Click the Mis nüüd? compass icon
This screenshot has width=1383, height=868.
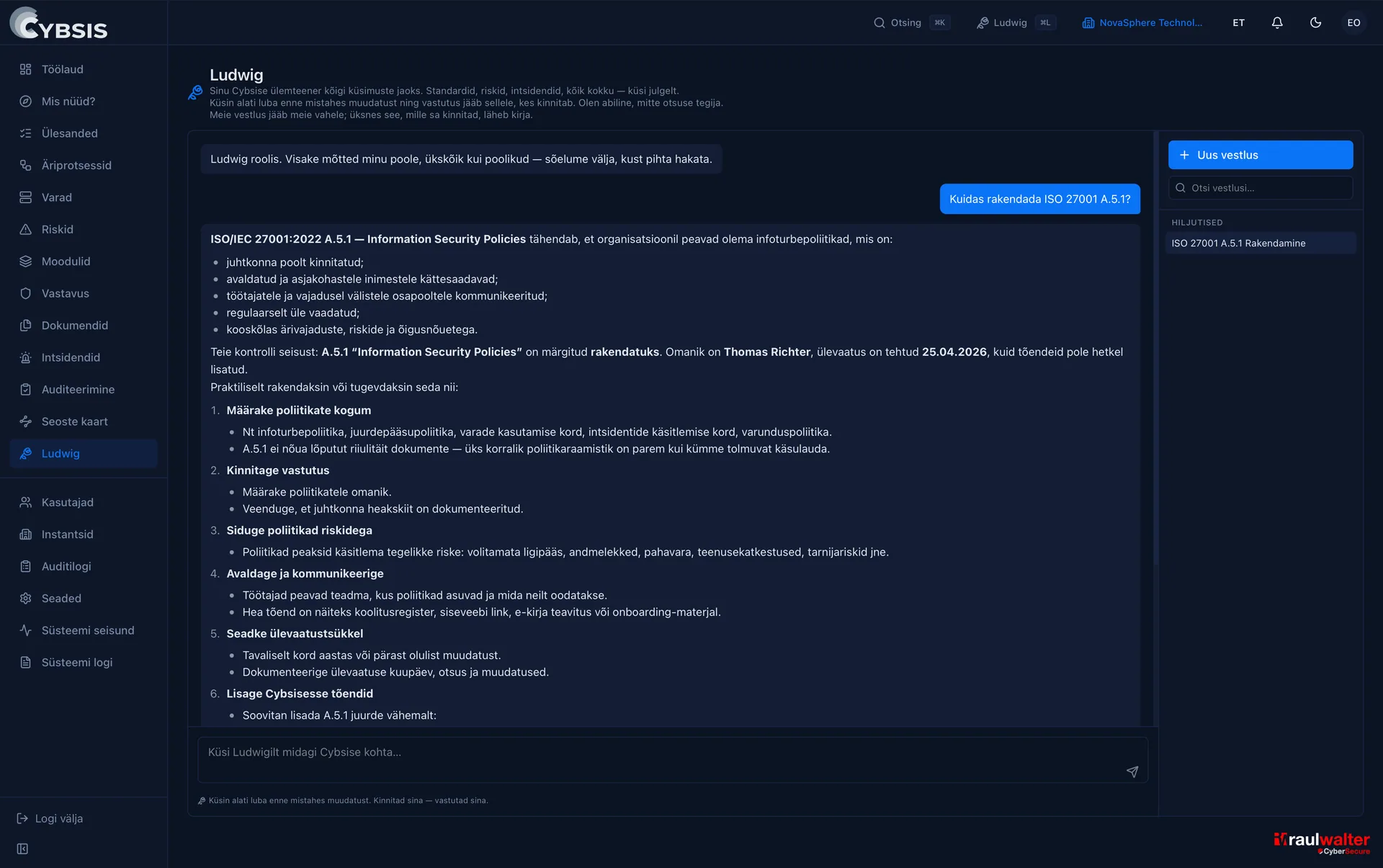[x=26, y=102]
